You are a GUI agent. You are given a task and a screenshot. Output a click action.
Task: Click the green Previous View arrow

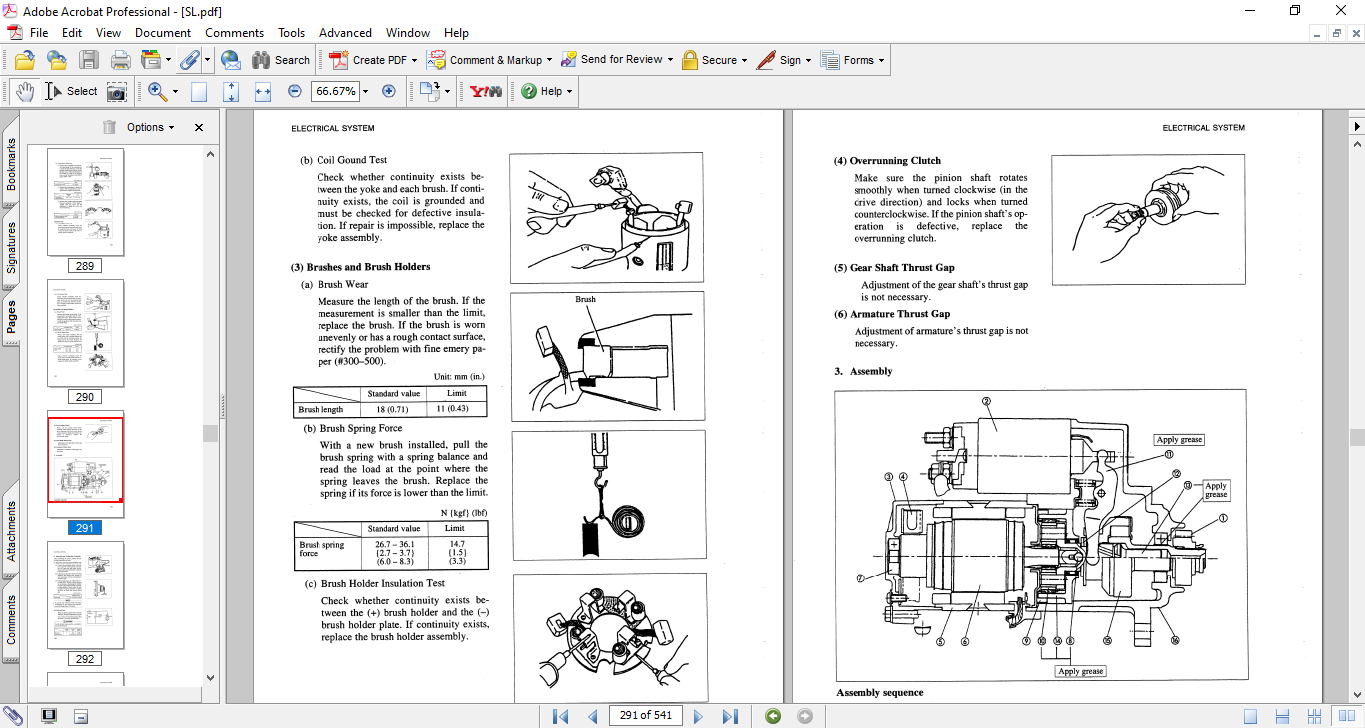[x=773, y=716]
